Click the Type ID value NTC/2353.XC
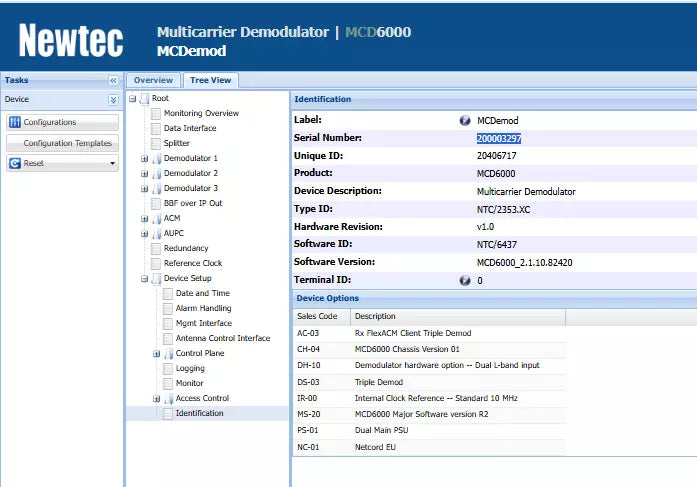697x487 pixels. tap(503, 209)
